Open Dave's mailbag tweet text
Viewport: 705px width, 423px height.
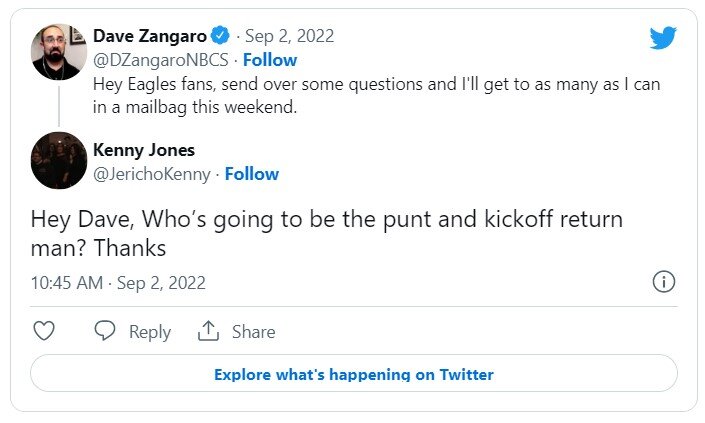pos(376,96)
